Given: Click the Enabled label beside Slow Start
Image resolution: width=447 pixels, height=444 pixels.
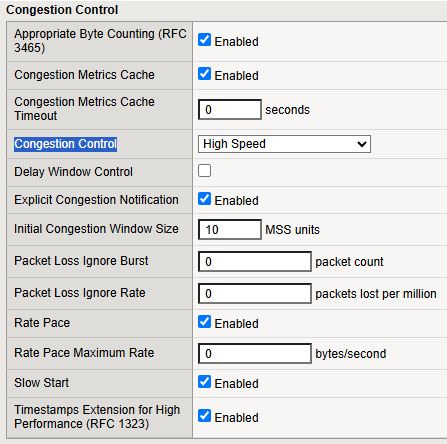Looking at the screenshot, I should coord(236,384).
